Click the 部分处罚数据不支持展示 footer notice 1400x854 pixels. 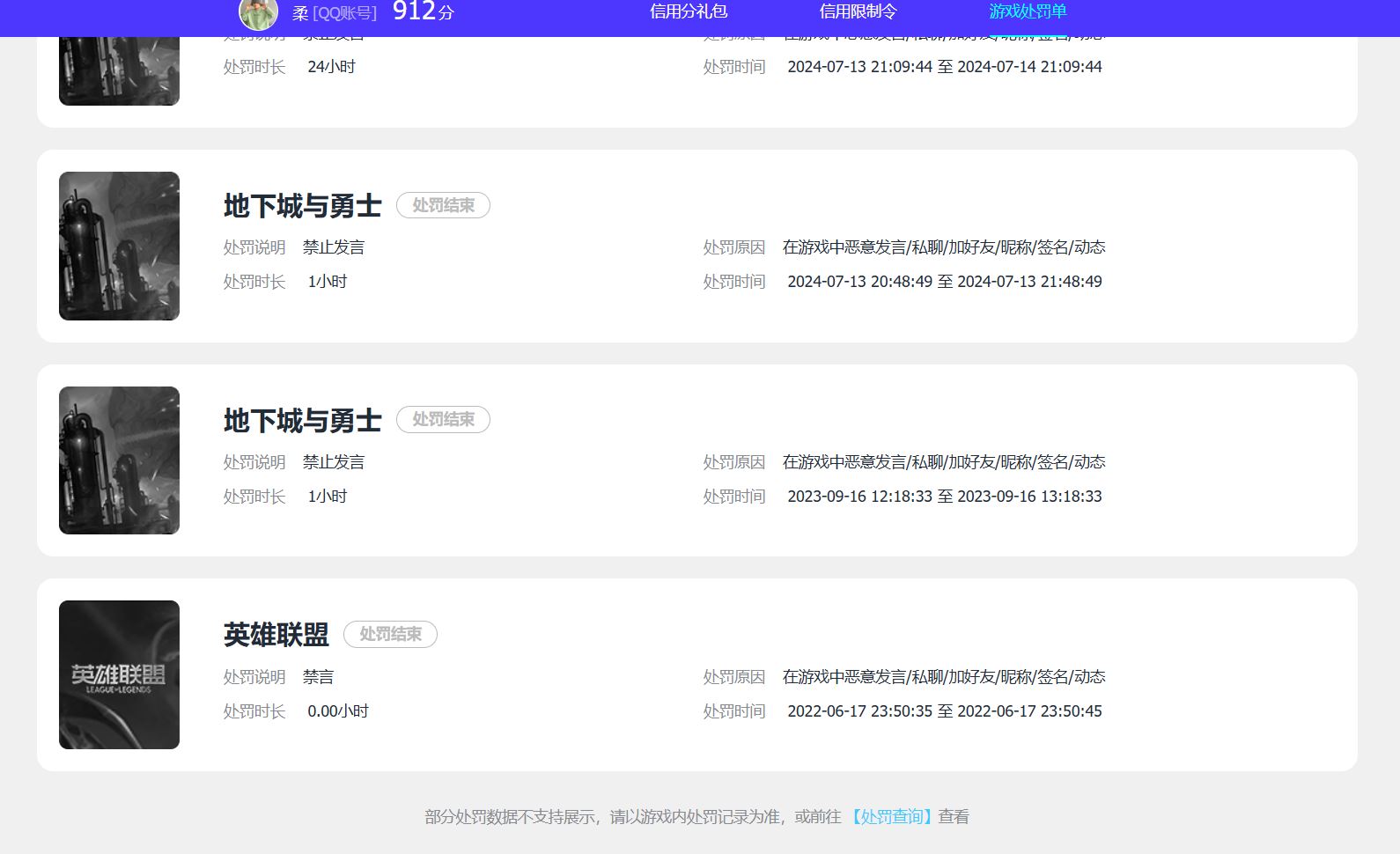tap(696, 817)
